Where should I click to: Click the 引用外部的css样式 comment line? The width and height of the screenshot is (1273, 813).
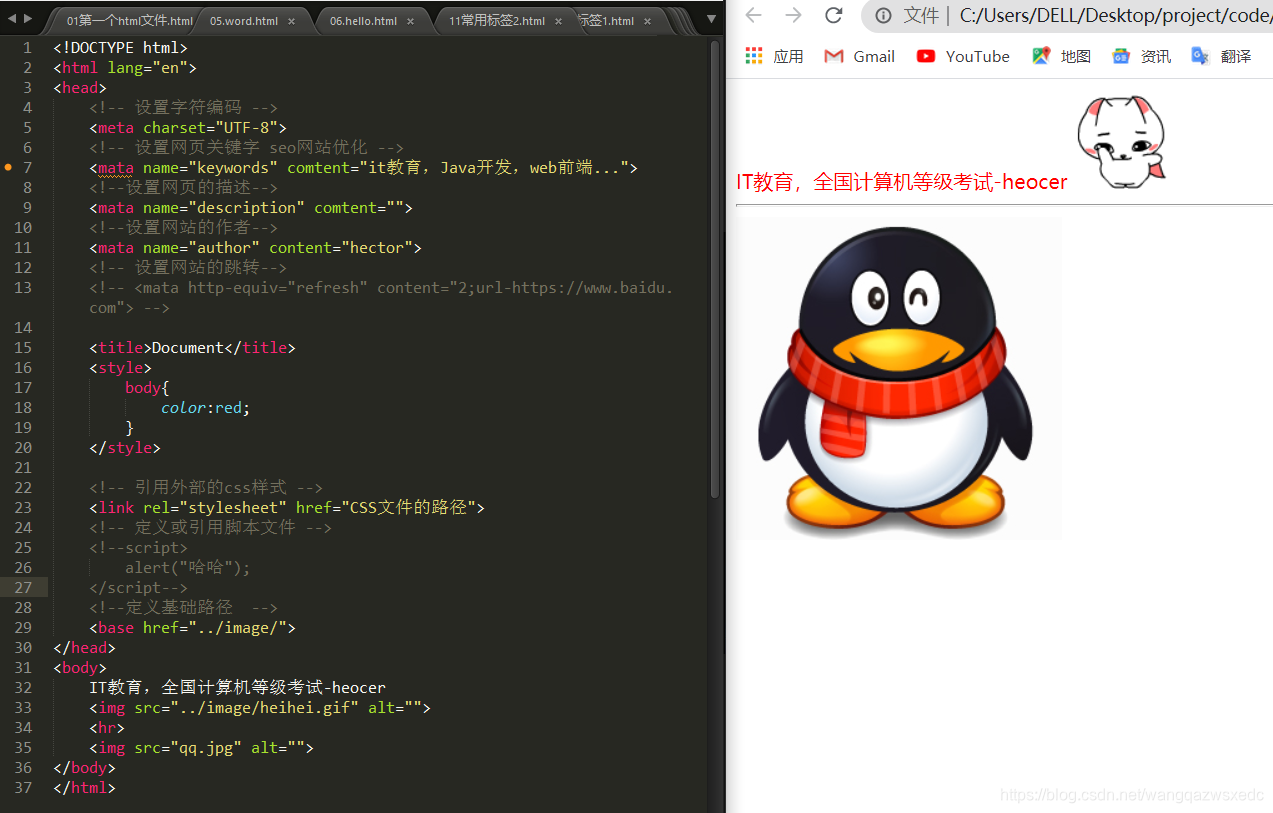(206, 487)
